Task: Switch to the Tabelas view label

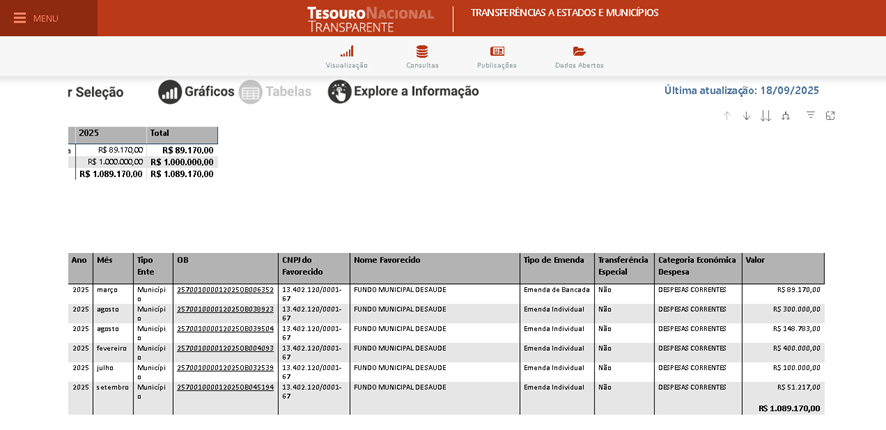Action: [x=289, y=92]
